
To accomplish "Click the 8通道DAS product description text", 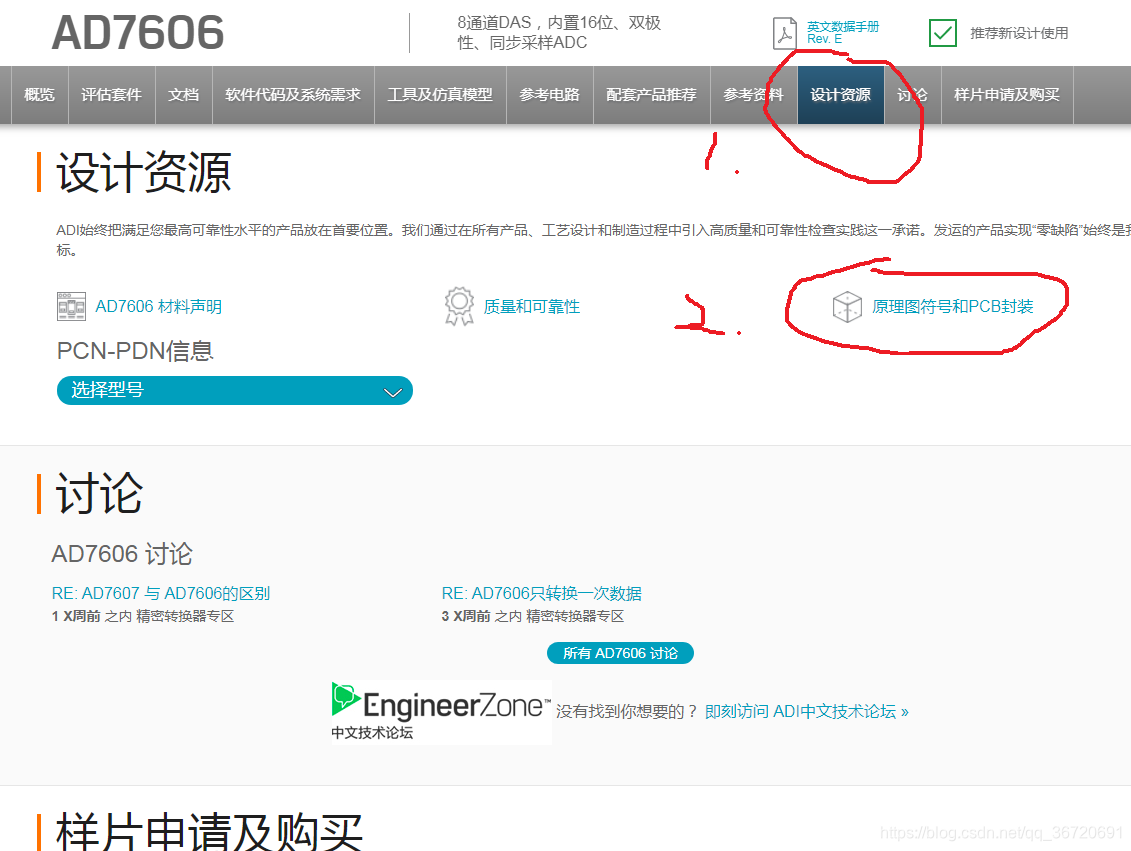I will point(559,32).
